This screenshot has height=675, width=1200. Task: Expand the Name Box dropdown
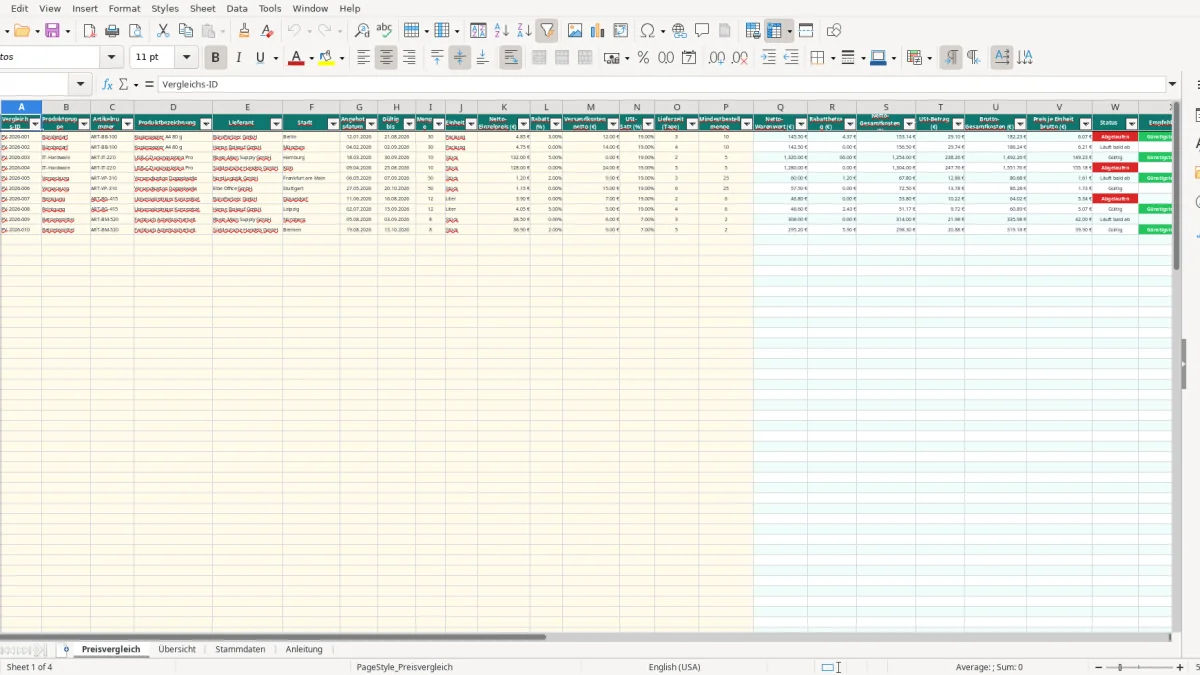pos(81,85)
